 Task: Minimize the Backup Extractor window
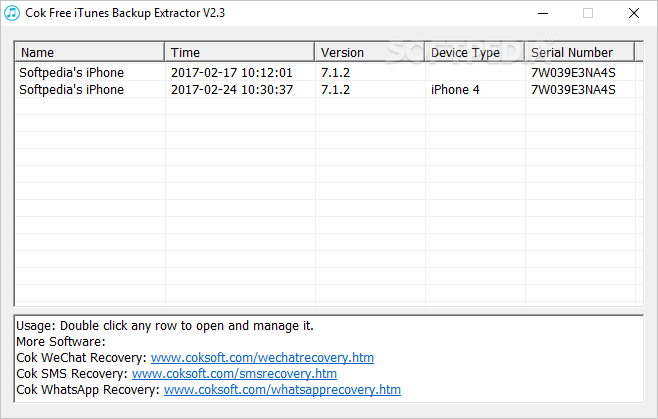(543, 13)
